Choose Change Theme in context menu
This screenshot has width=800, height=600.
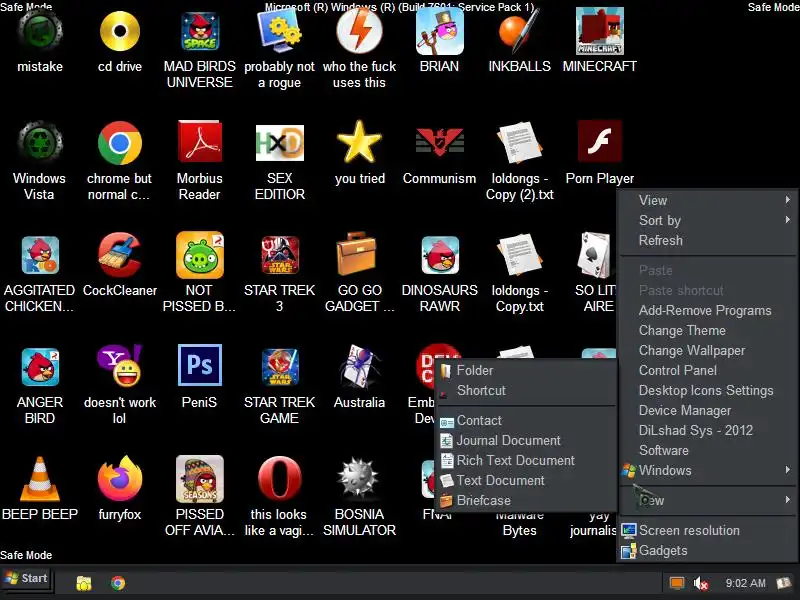point(707,330)
